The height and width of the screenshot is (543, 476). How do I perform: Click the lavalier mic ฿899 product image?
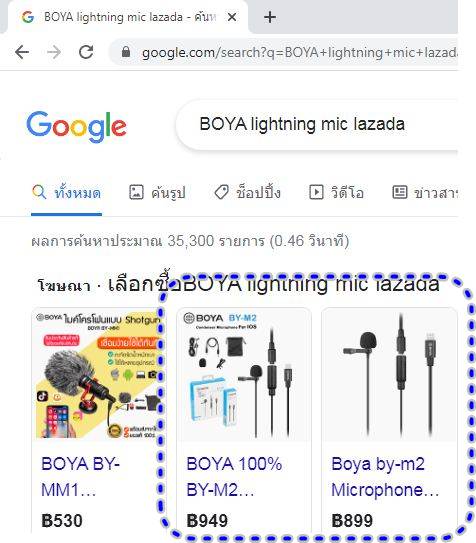click(389, 375)
